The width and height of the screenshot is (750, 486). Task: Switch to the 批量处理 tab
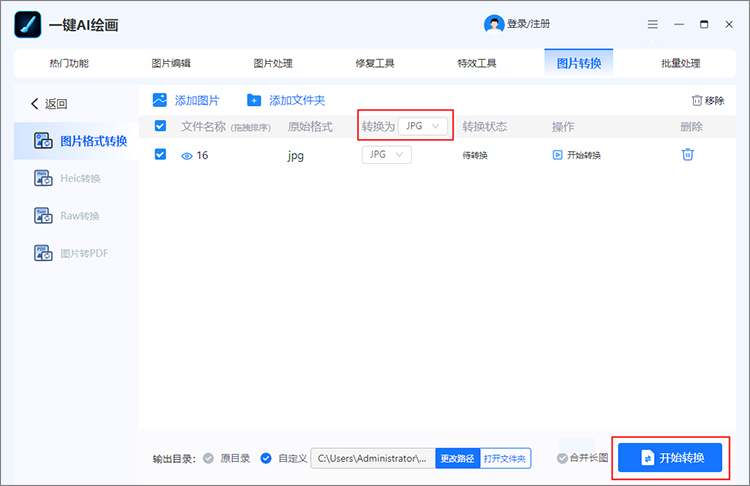680,63
